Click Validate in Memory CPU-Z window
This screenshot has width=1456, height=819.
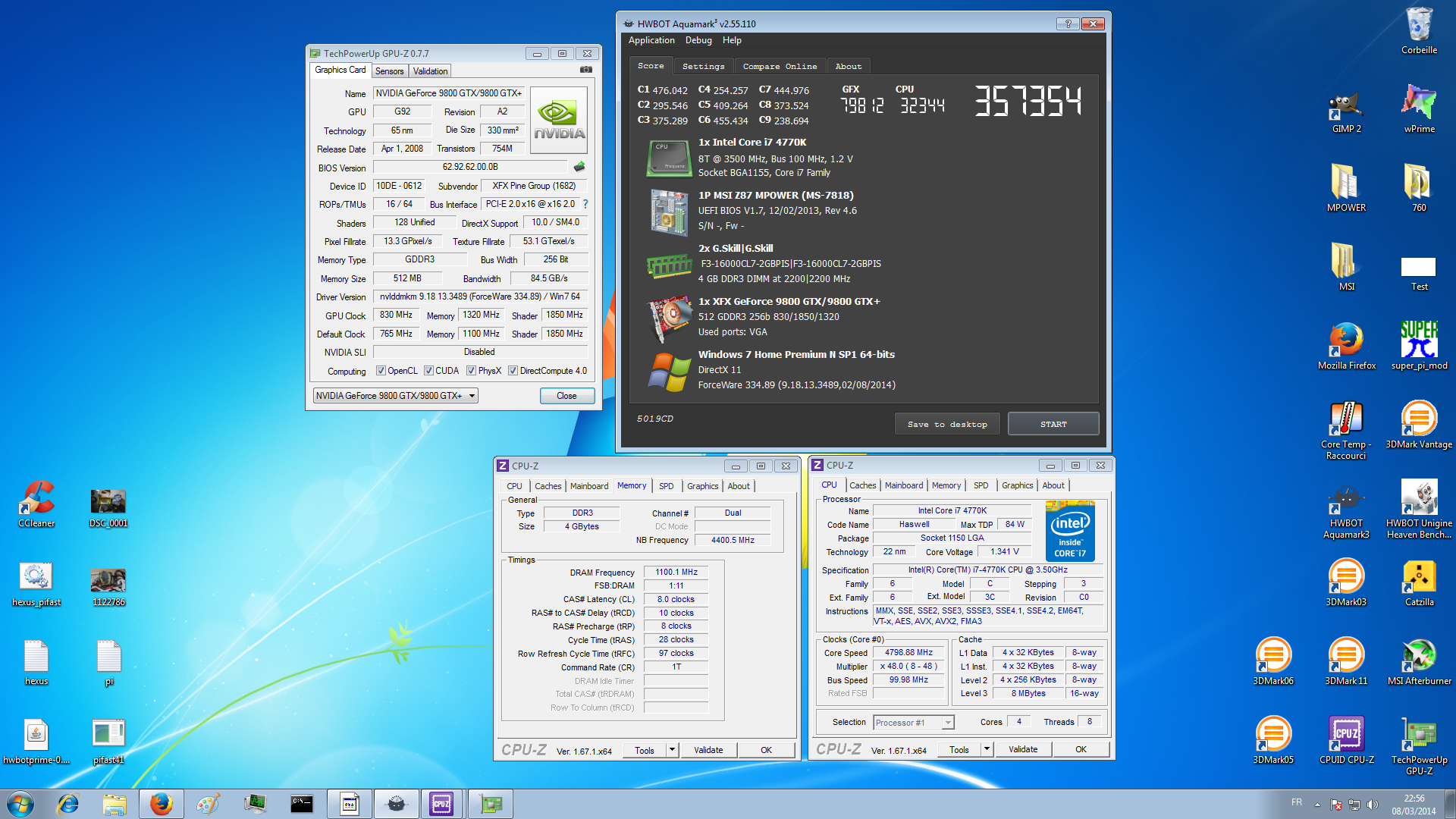(x=708, y=750)
